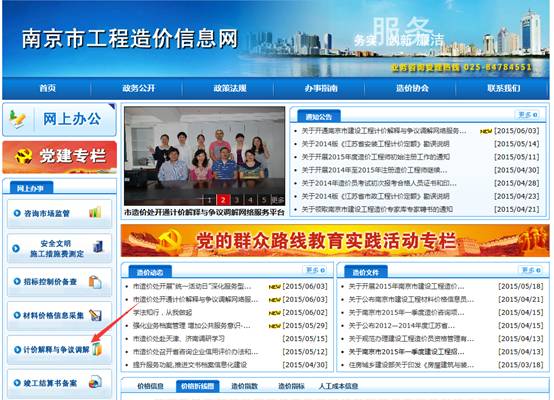This screenshot has height=400, width=554.
Task: Switch to the 人工成本信息 tab
Action: tap(338, 386)
